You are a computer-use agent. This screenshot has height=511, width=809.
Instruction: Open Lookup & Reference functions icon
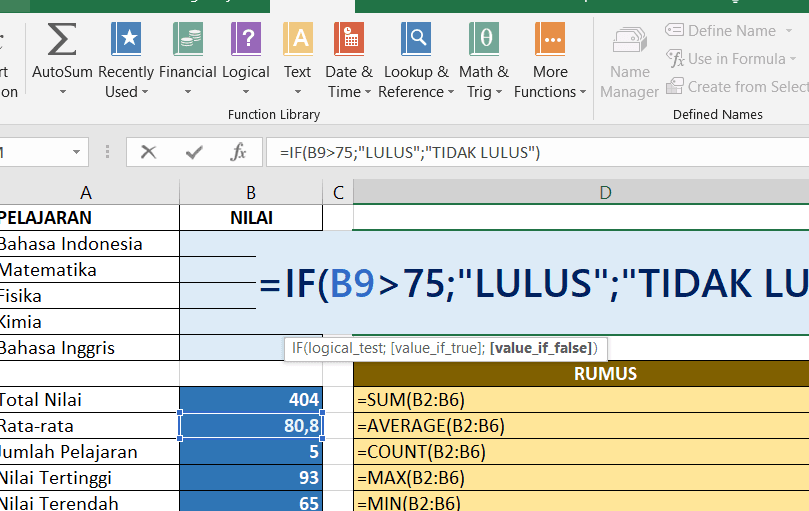416,39
